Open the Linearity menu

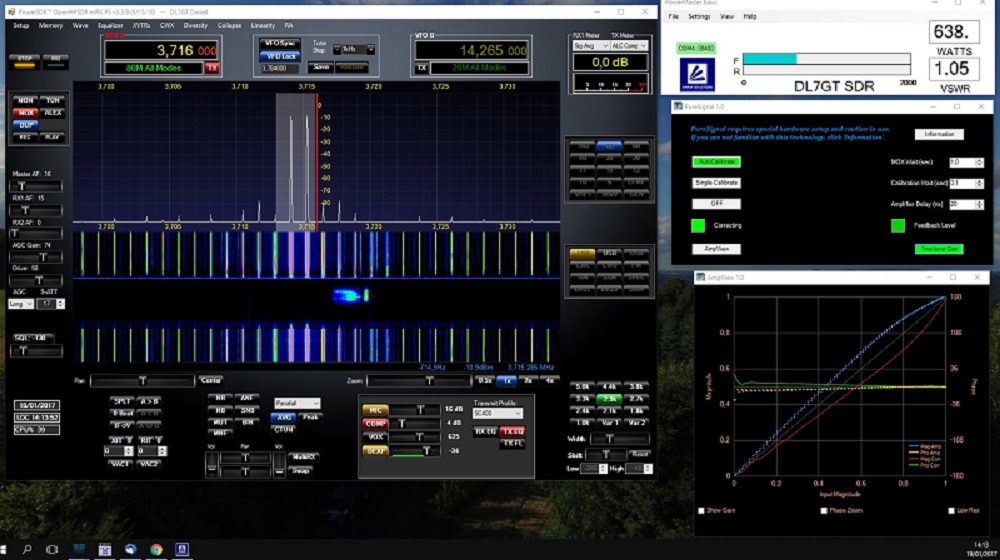tap(262, 26)
